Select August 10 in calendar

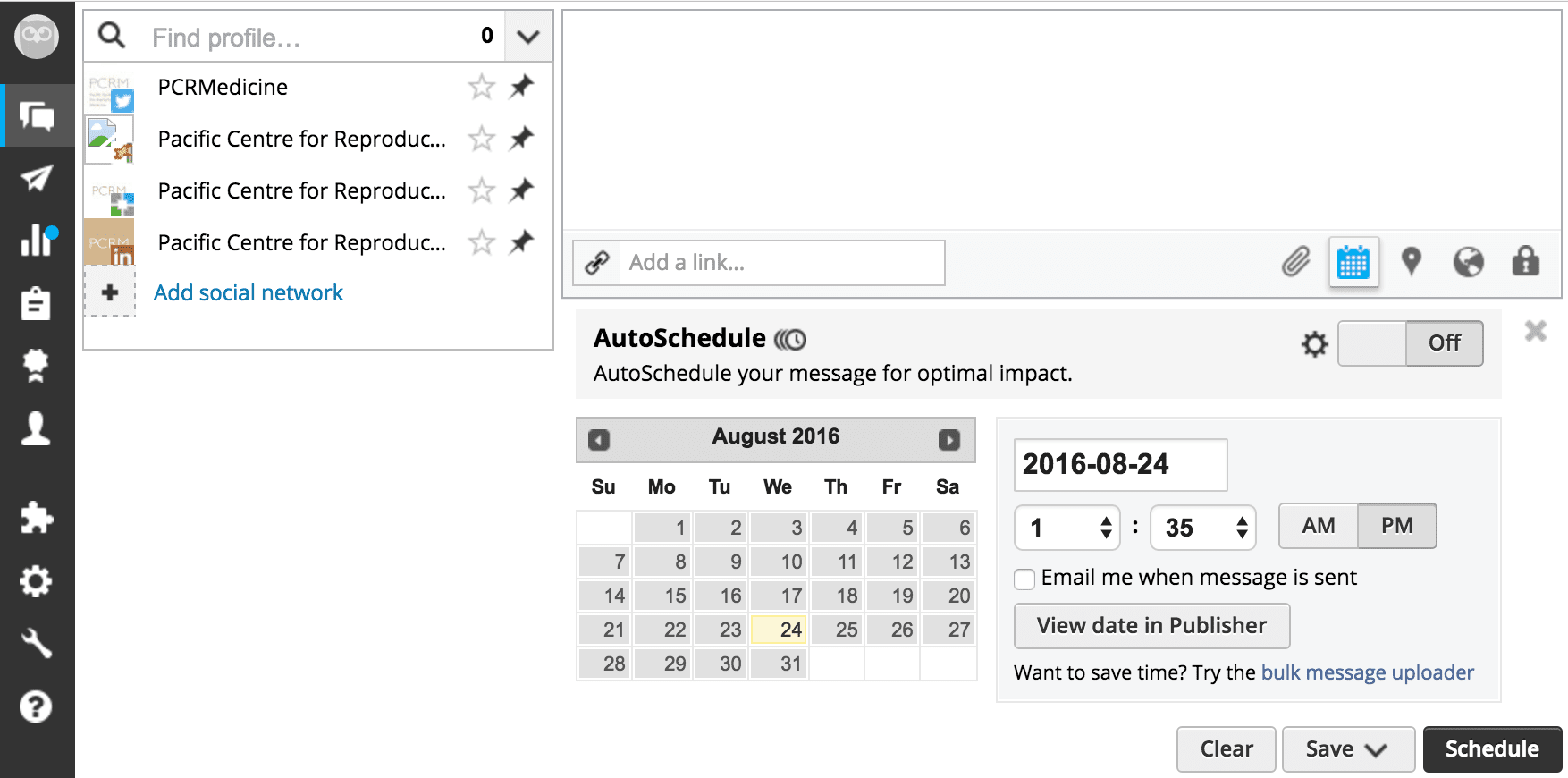point(780,562)
